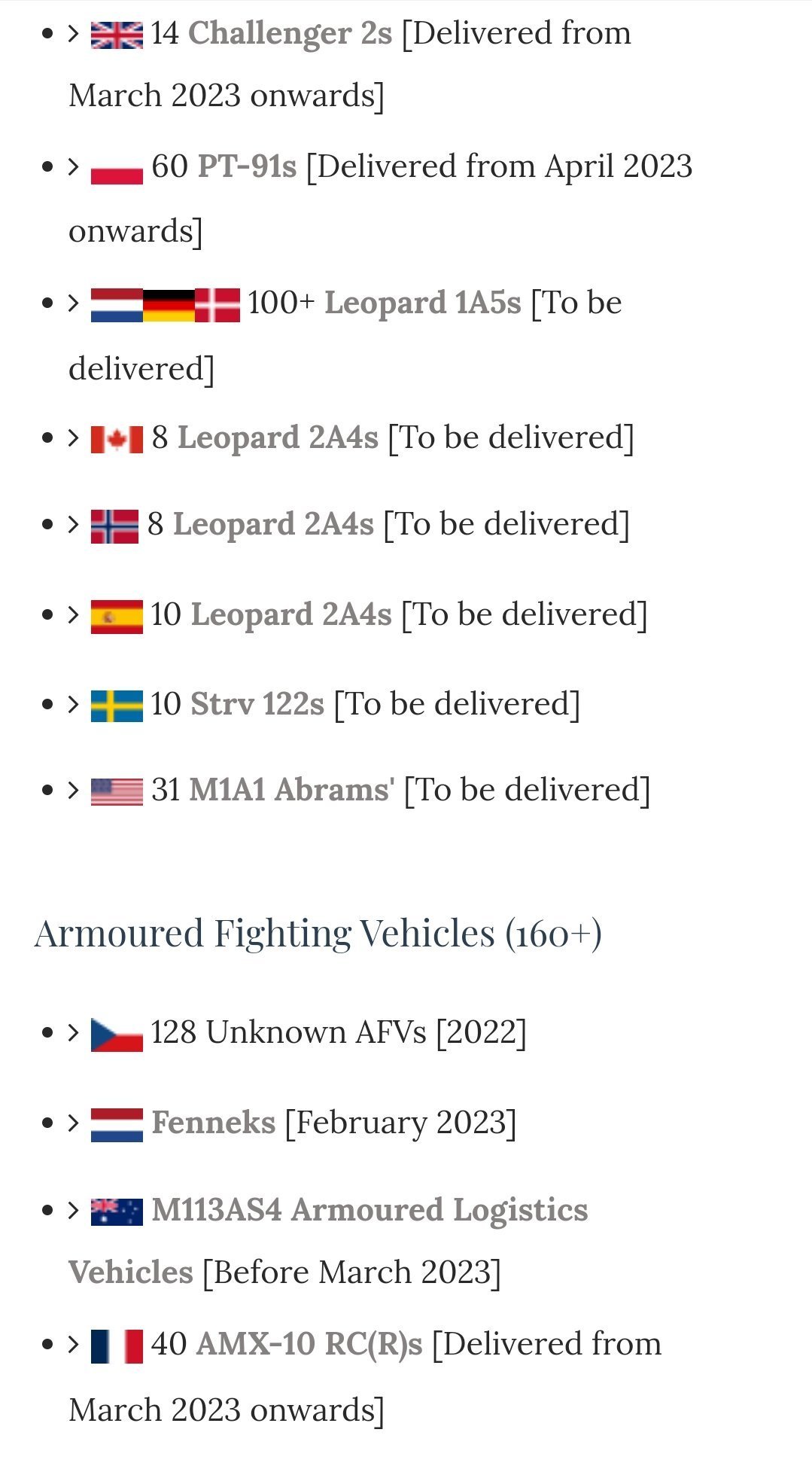Open the Challenger 2s link

pyautogui.click(x=290, y=33)
